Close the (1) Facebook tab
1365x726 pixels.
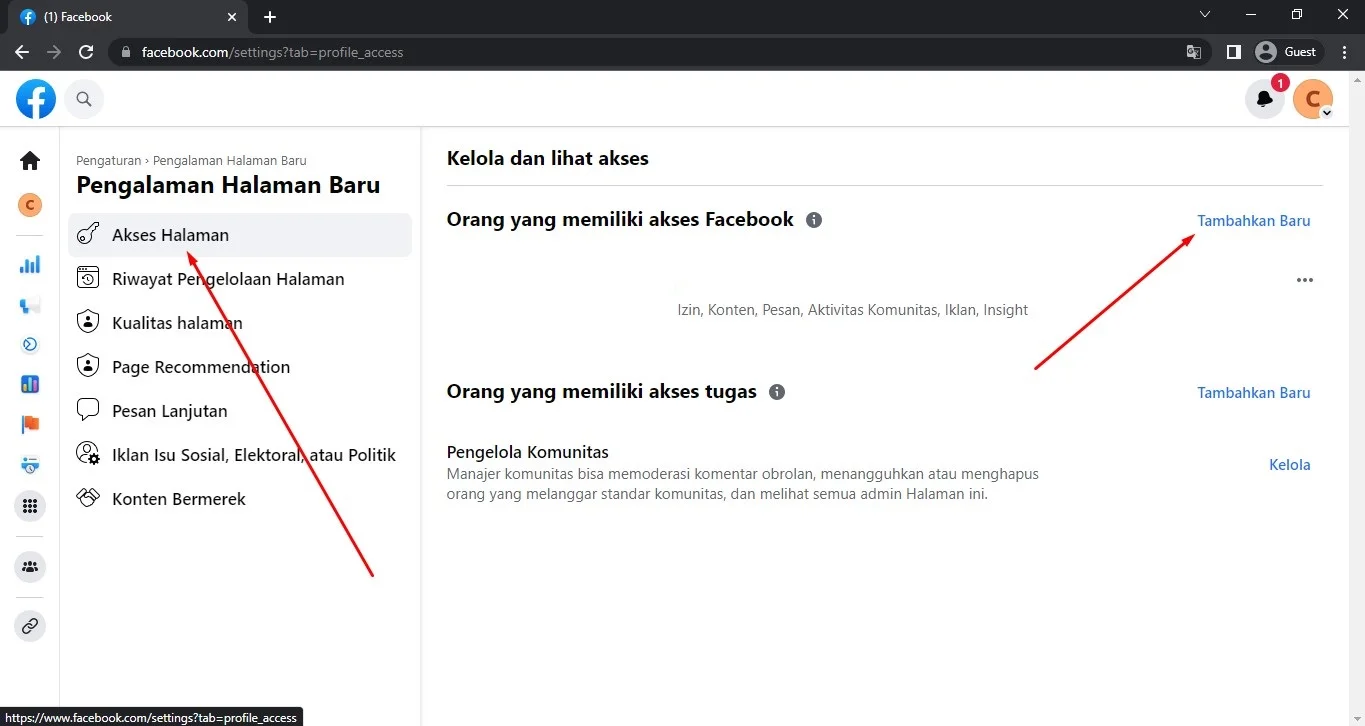click(232, 17)
